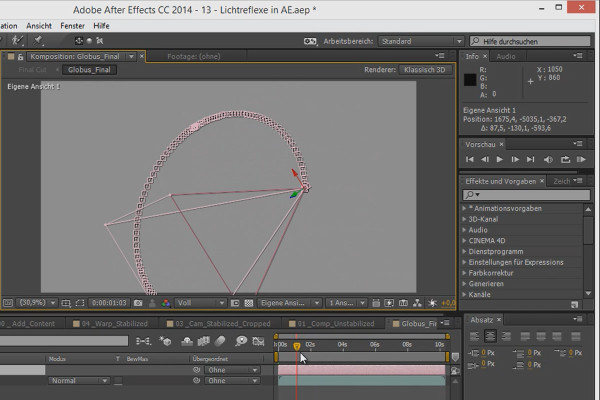Toggle the draft 3D icon in timeline
The height and width of the screenshot is (400, 600).
165,341
